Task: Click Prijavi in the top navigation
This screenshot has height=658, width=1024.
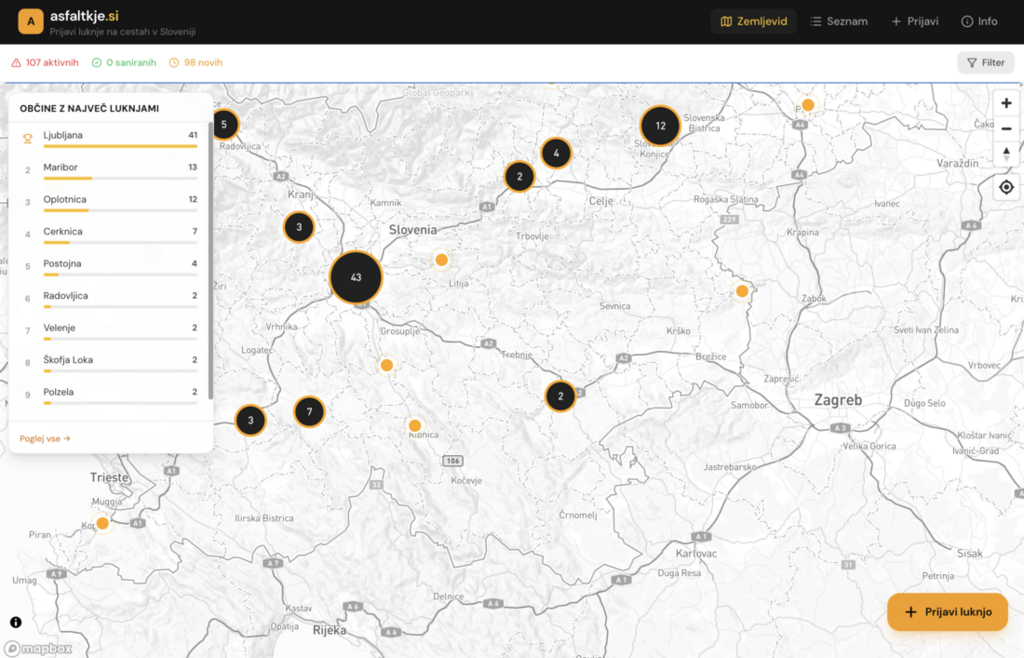Action: pos(914,21)
